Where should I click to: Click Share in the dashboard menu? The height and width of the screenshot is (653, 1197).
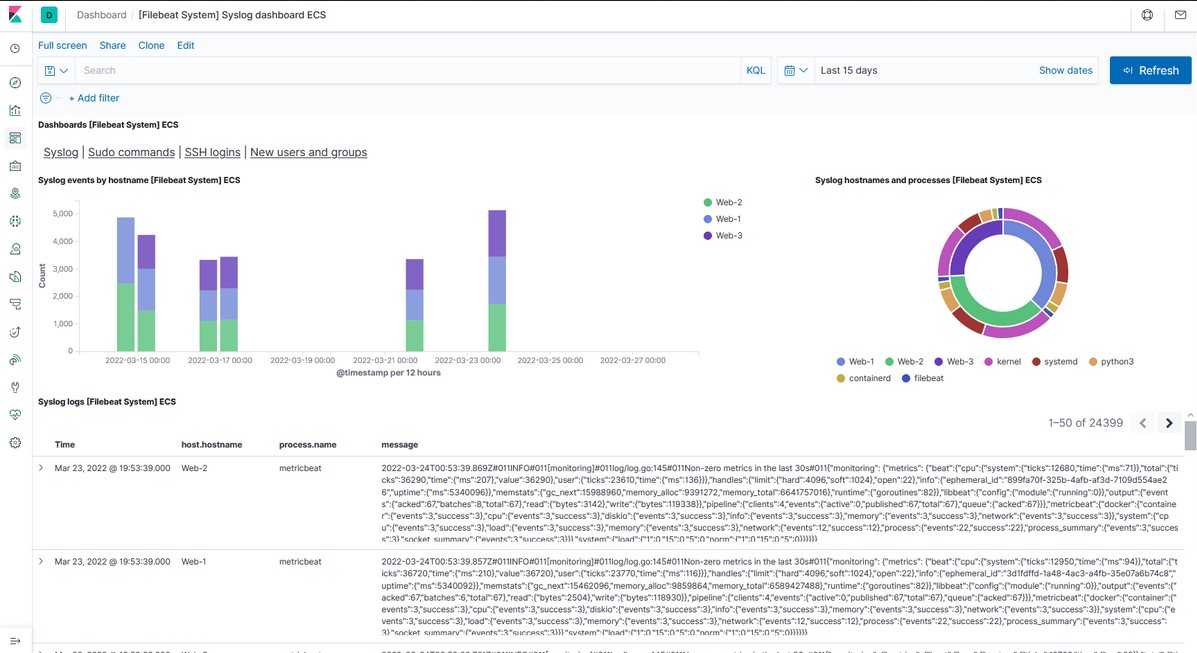tap(112, 45)
